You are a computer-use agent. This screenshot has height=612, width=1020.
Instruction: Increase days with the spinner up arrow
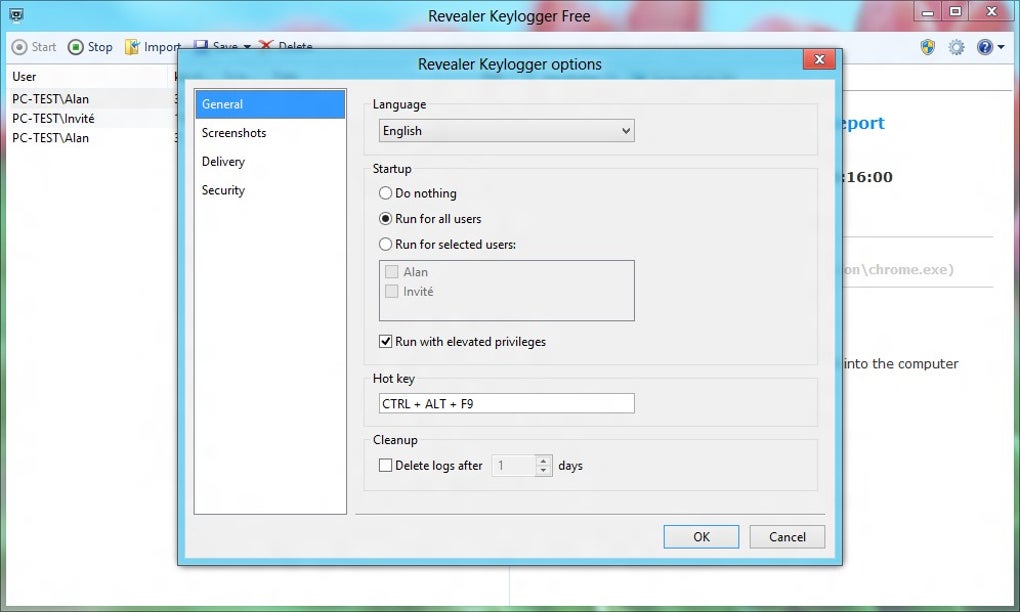[544, 460]
